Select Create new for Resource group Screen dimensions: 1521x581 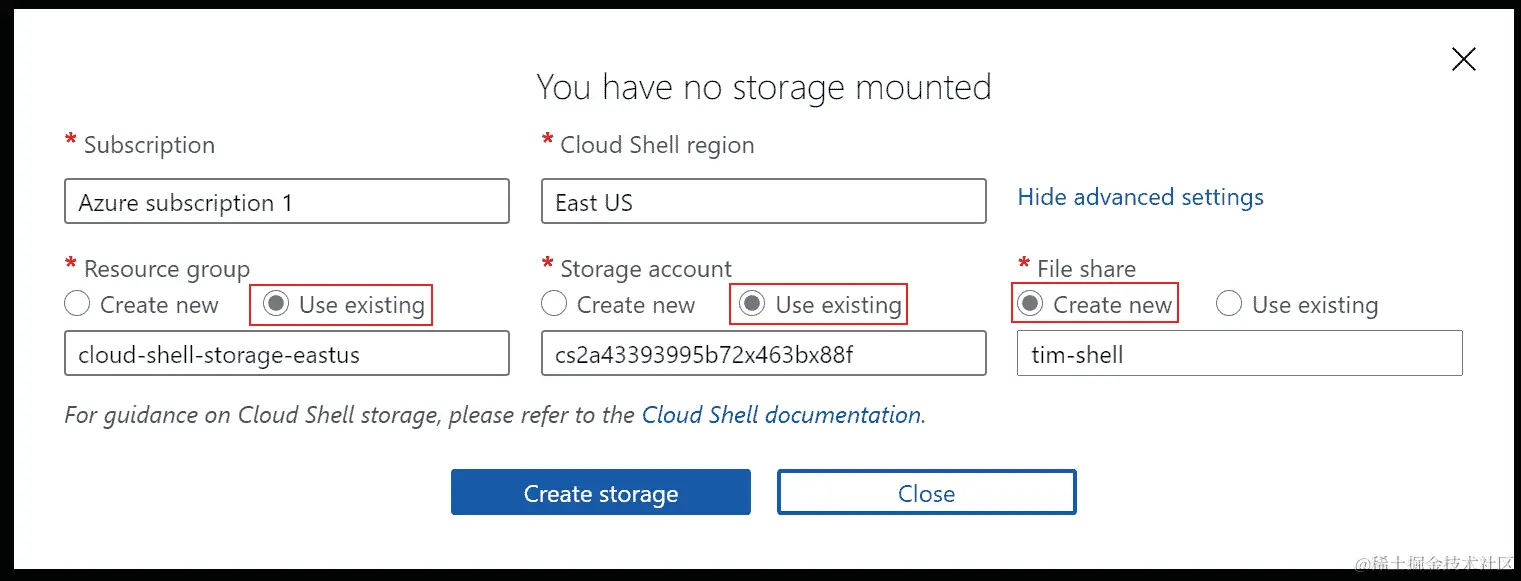tap(78, 304)
